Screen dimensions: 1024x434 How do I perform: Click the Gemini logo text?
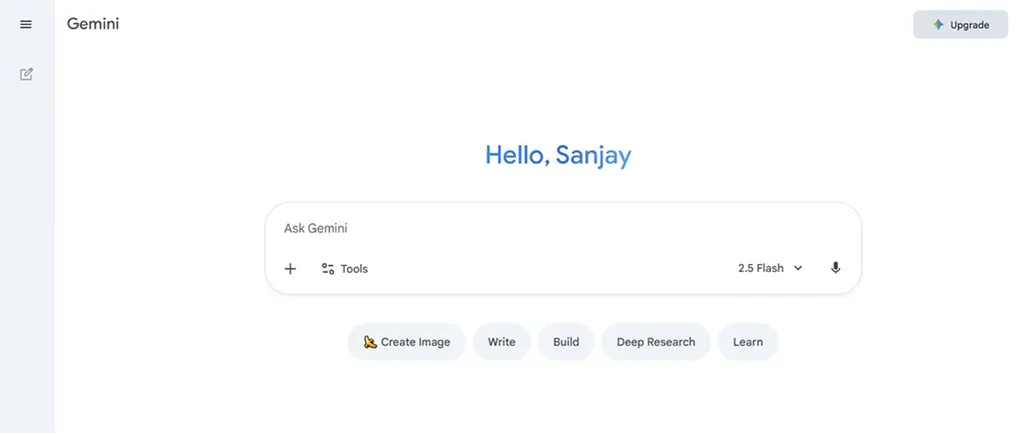pyautogui.click(x=93, y=24)
